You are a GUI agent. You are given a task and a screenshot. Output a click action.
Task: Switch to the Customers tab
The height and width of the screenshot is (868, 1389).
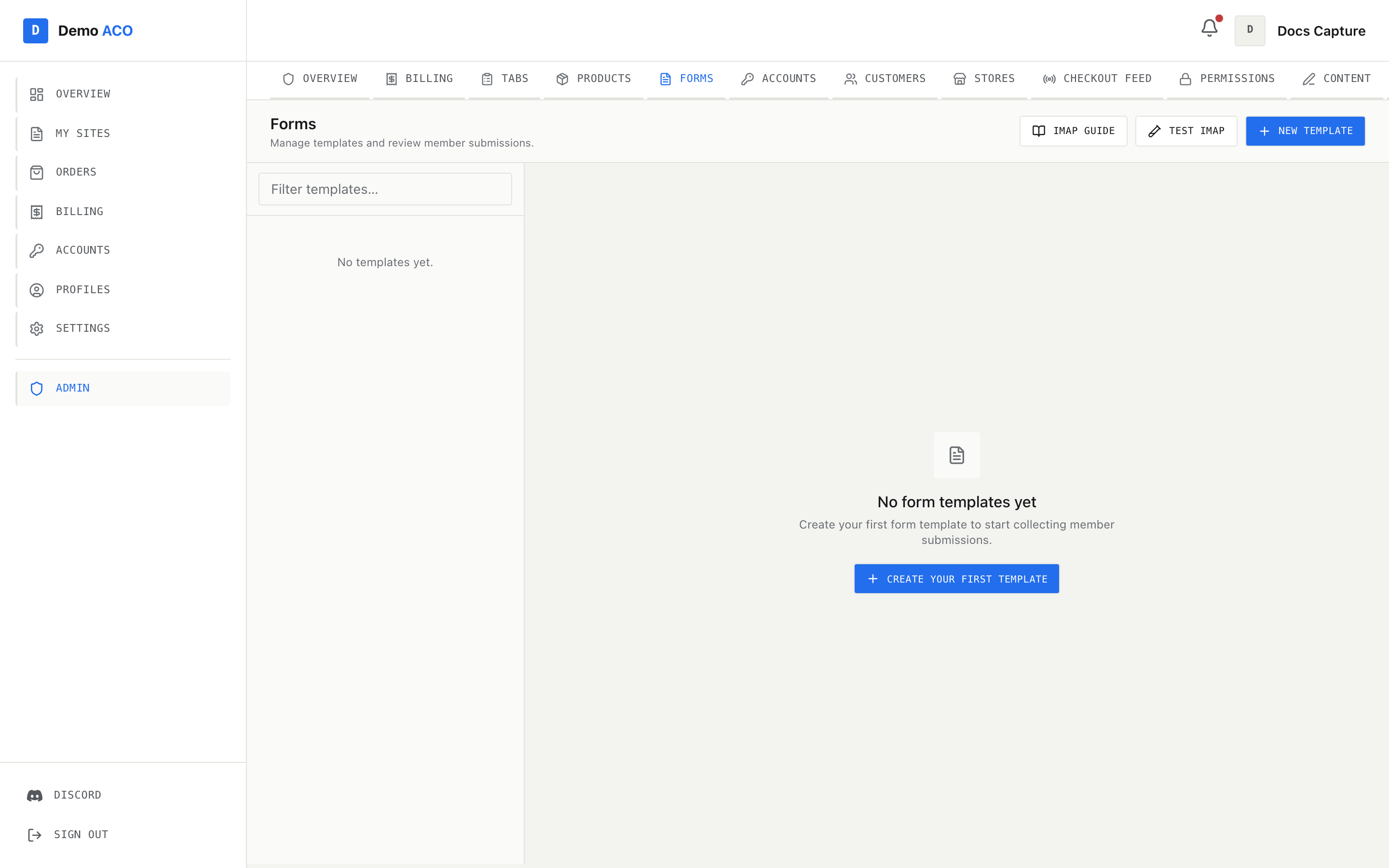point(885,79)
